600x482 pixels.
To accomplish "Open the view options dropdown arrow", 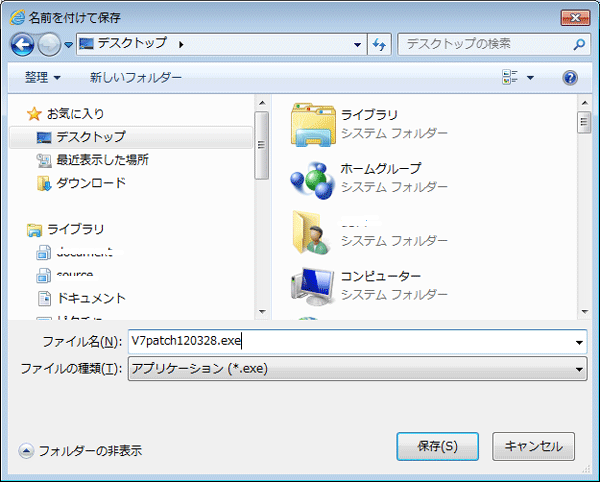I will [530, 78].
